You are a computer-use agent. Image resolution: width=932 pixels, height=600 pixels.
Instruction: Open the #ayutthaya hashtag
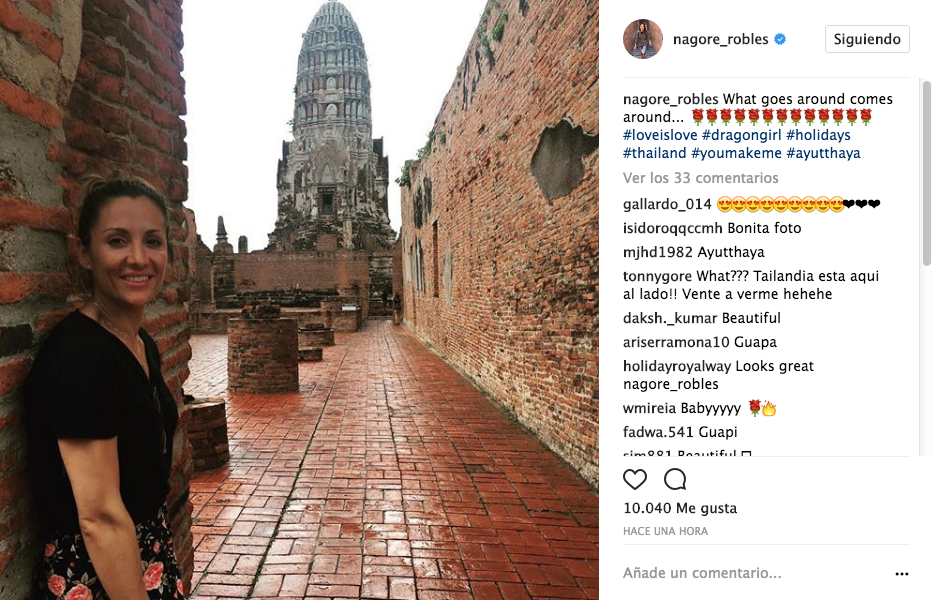click(x=823, y=153)
